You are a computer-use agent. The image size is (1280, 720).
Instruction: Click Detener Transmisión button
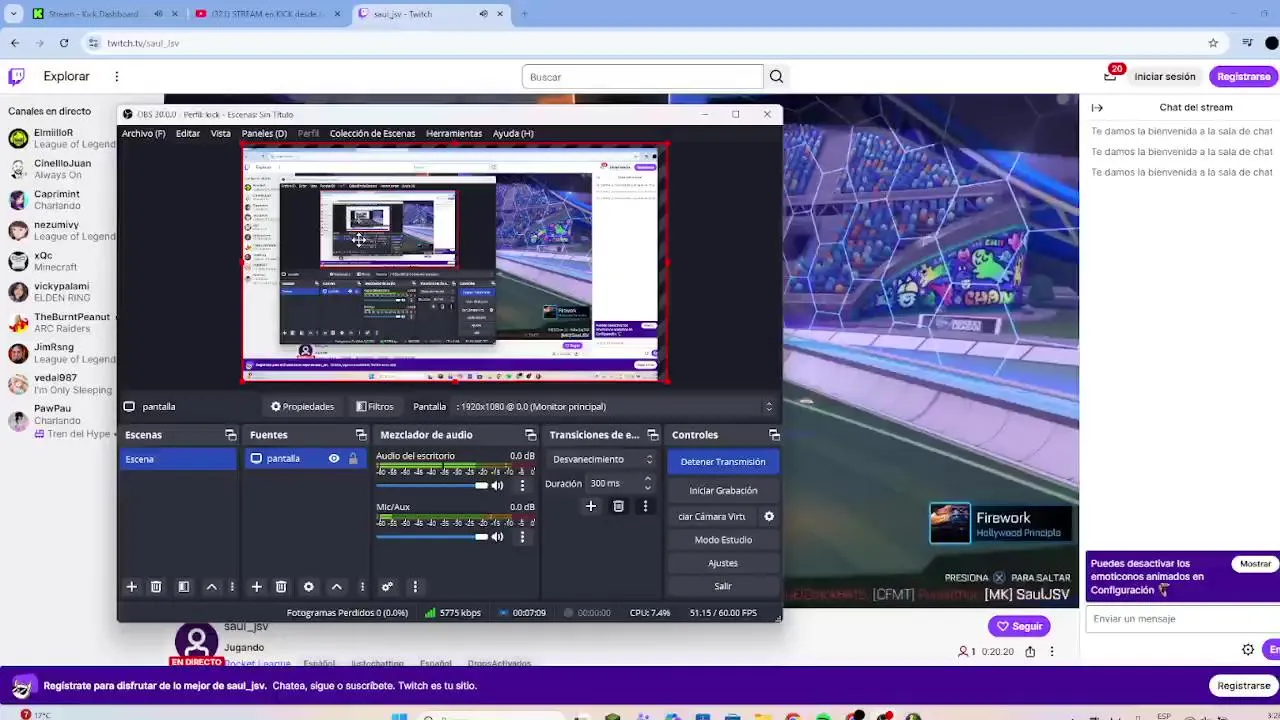point(723,462)
